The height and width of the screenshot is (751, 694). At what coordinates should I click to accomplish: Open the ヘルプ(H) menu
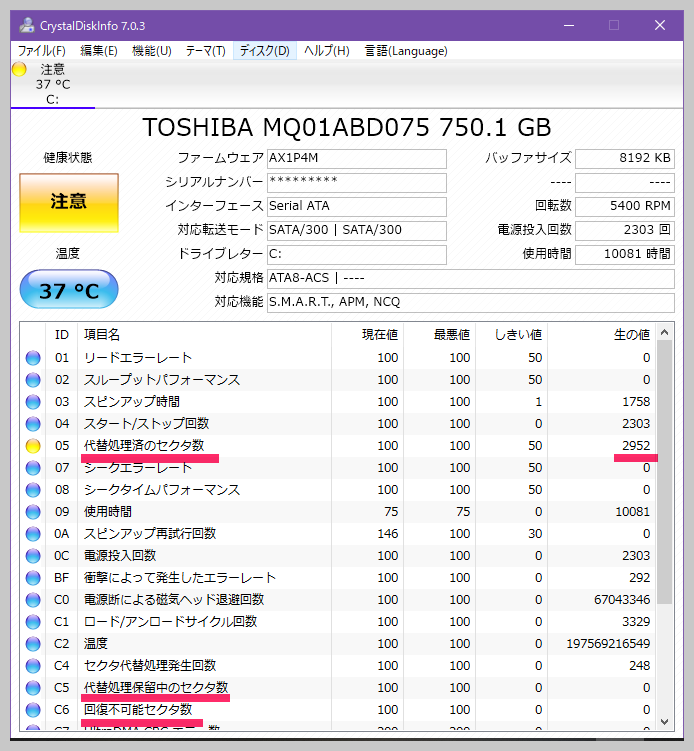[327, 51]
